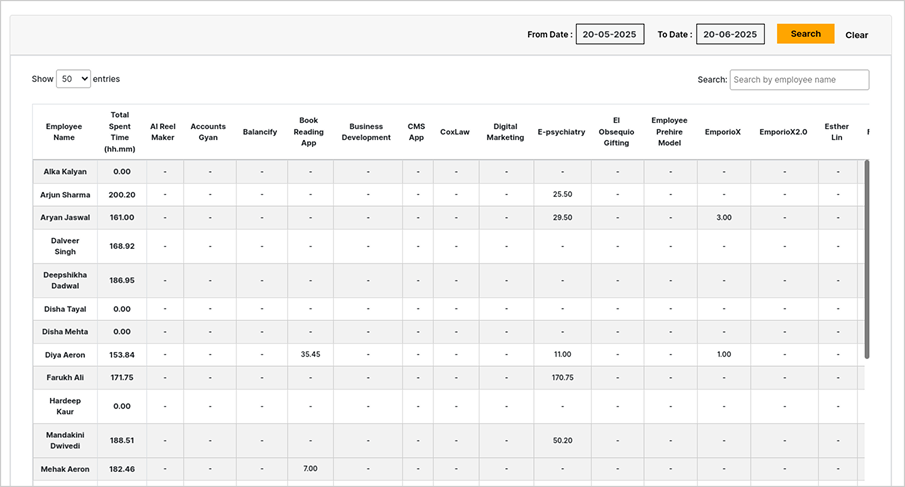Focus the Search by employee name box
Viewport: 905px width, 487px height.
click(x=799, y=80)
